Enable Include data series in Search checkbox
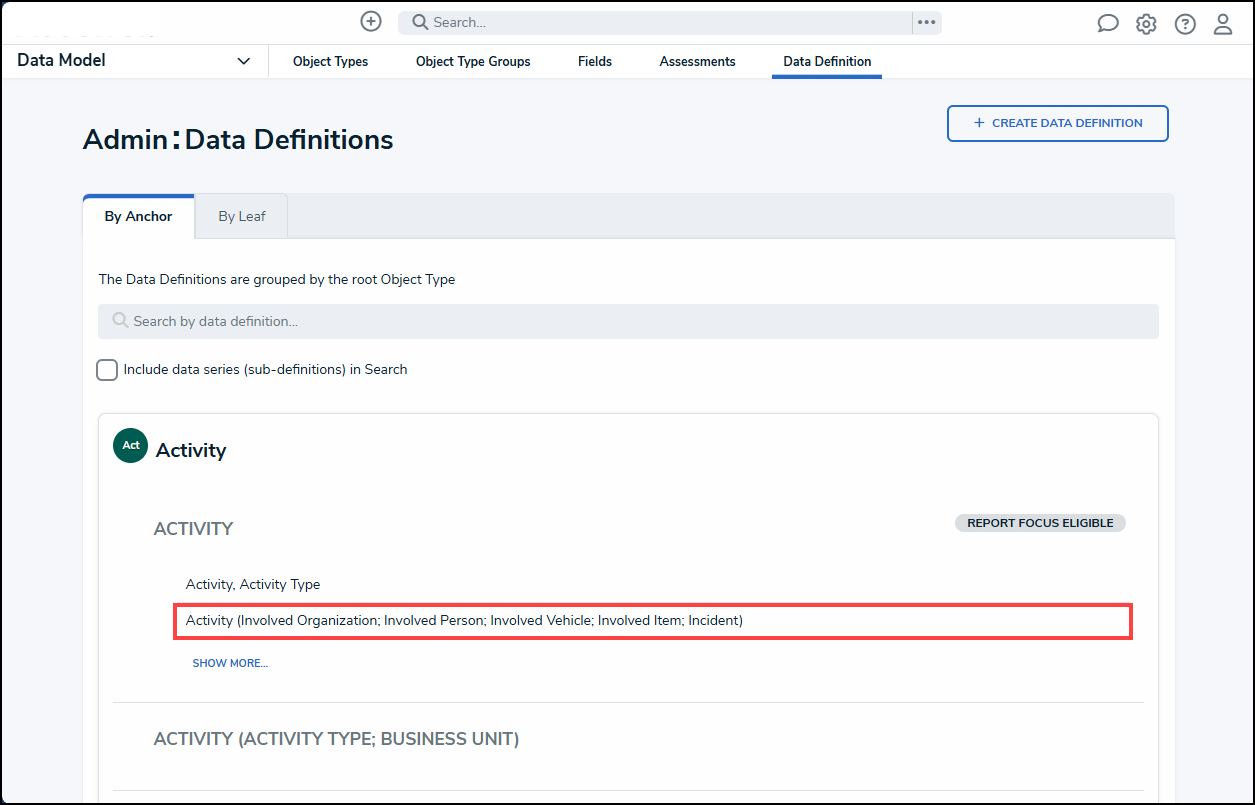The height and width of the screenshot is (805, 1255). click(107, 370)
